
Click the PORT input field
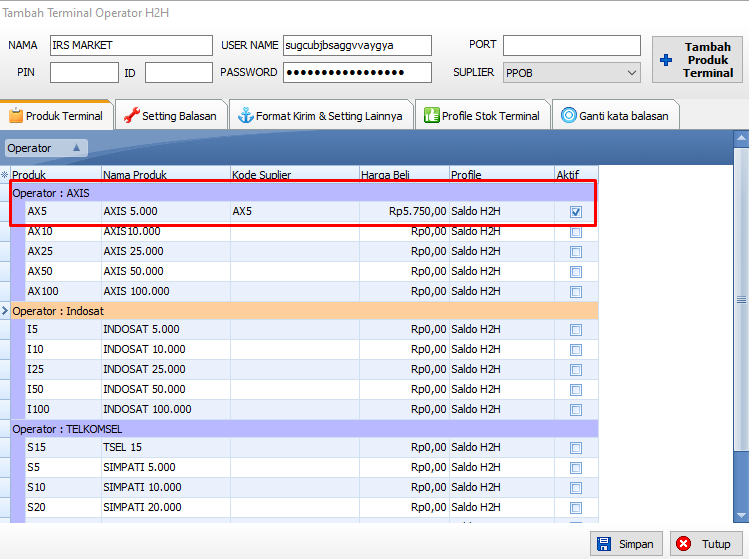[571, 46]
